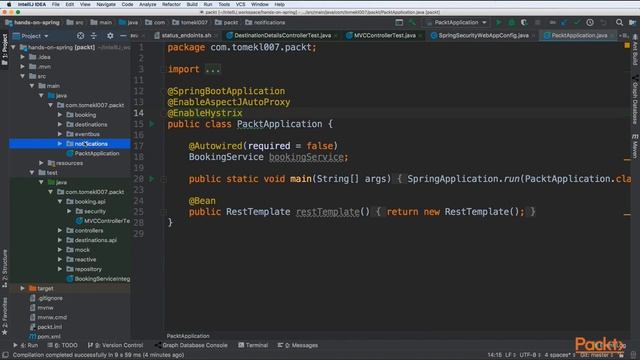Collapse the src folder

(x=23, y=76)
